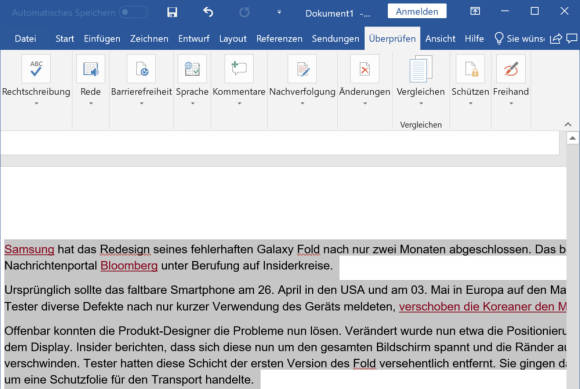Expand the Sprache dropdown arrow
Screen dimensions: 580x389
(192, 103)
